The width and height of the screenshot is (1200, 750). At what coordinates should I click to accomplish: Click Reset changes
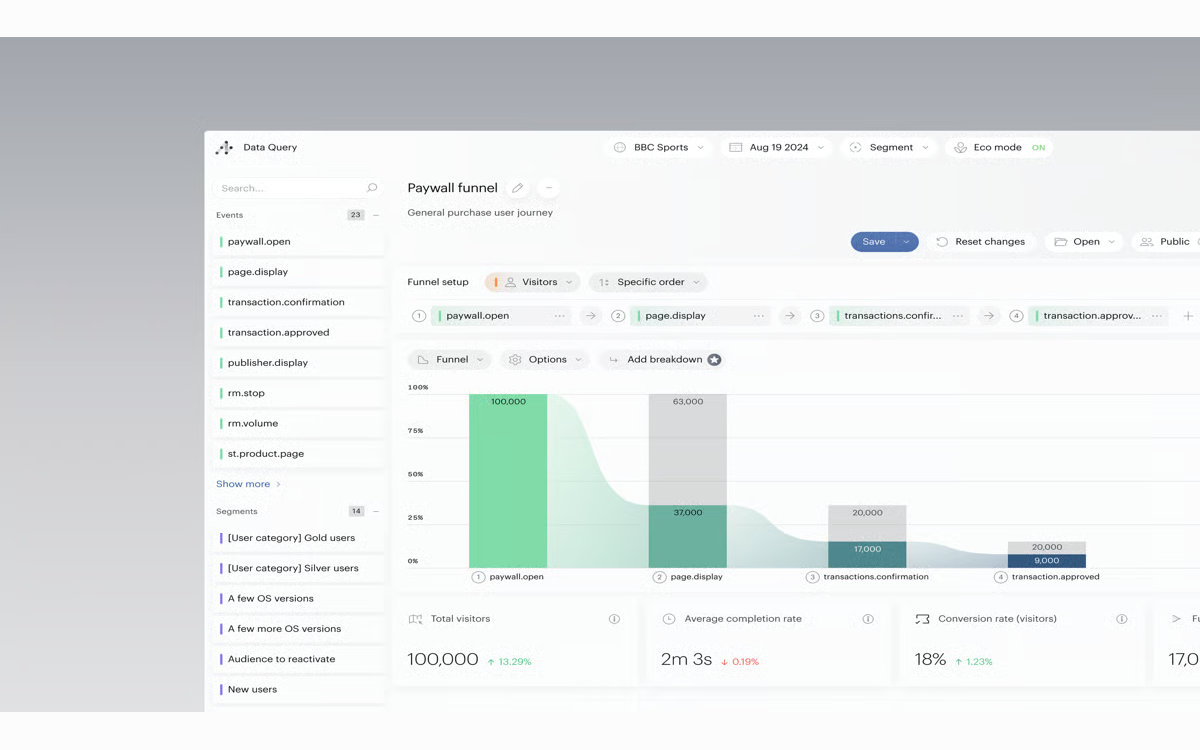(980, 242)
